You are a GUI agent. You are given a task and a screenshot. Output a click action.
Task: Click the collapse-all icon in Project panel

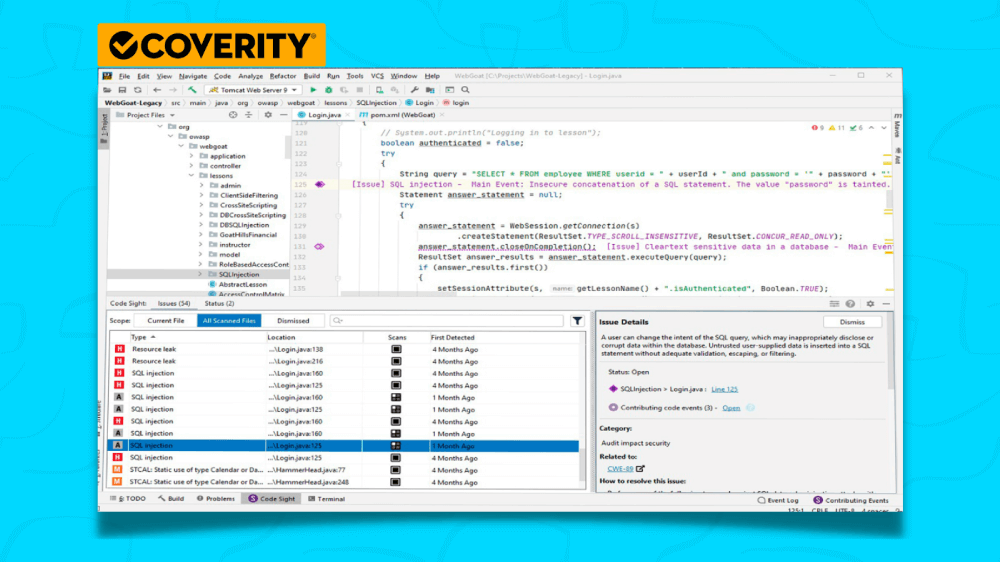(x=249, y=115)
